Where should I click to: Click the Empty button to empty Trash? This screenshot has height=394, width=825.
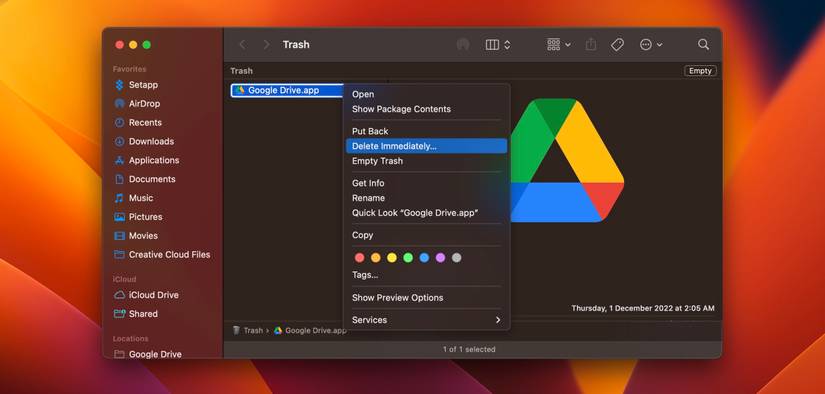700,71
